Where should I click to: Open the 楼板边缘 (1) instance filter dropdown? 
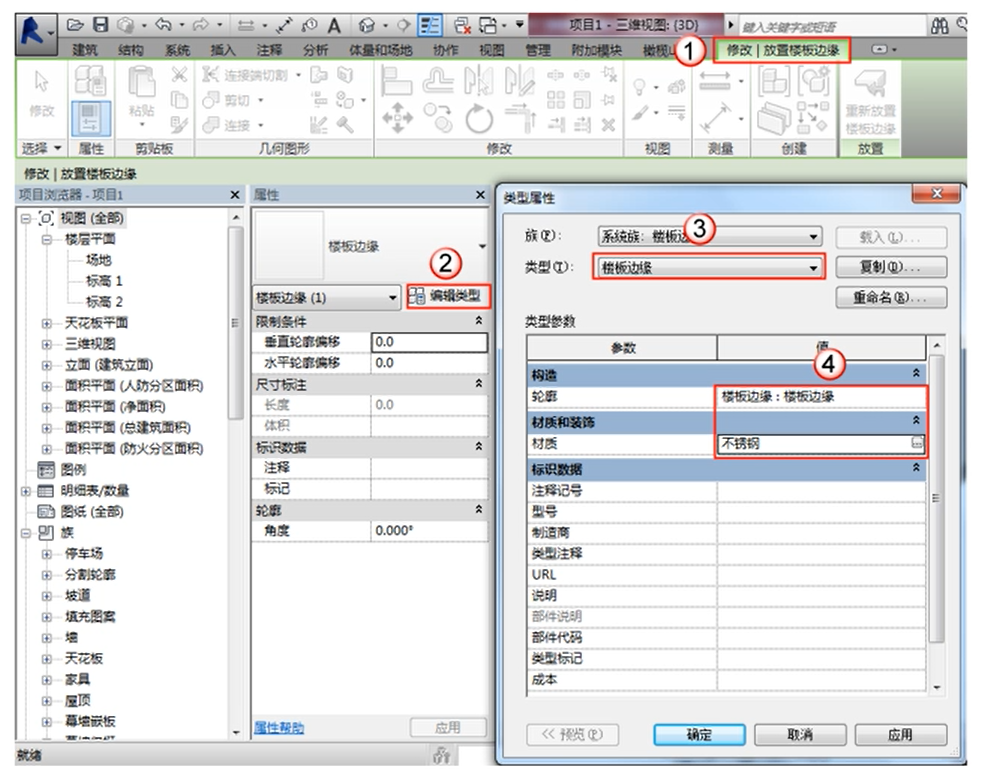393,298
